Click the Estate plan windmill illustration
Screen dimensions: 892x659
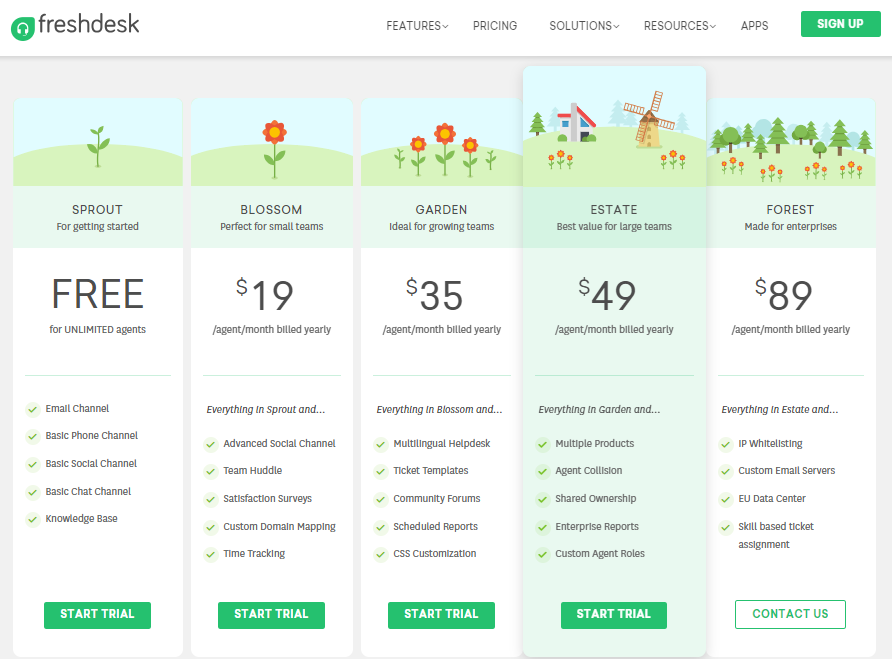pos(650,119)
